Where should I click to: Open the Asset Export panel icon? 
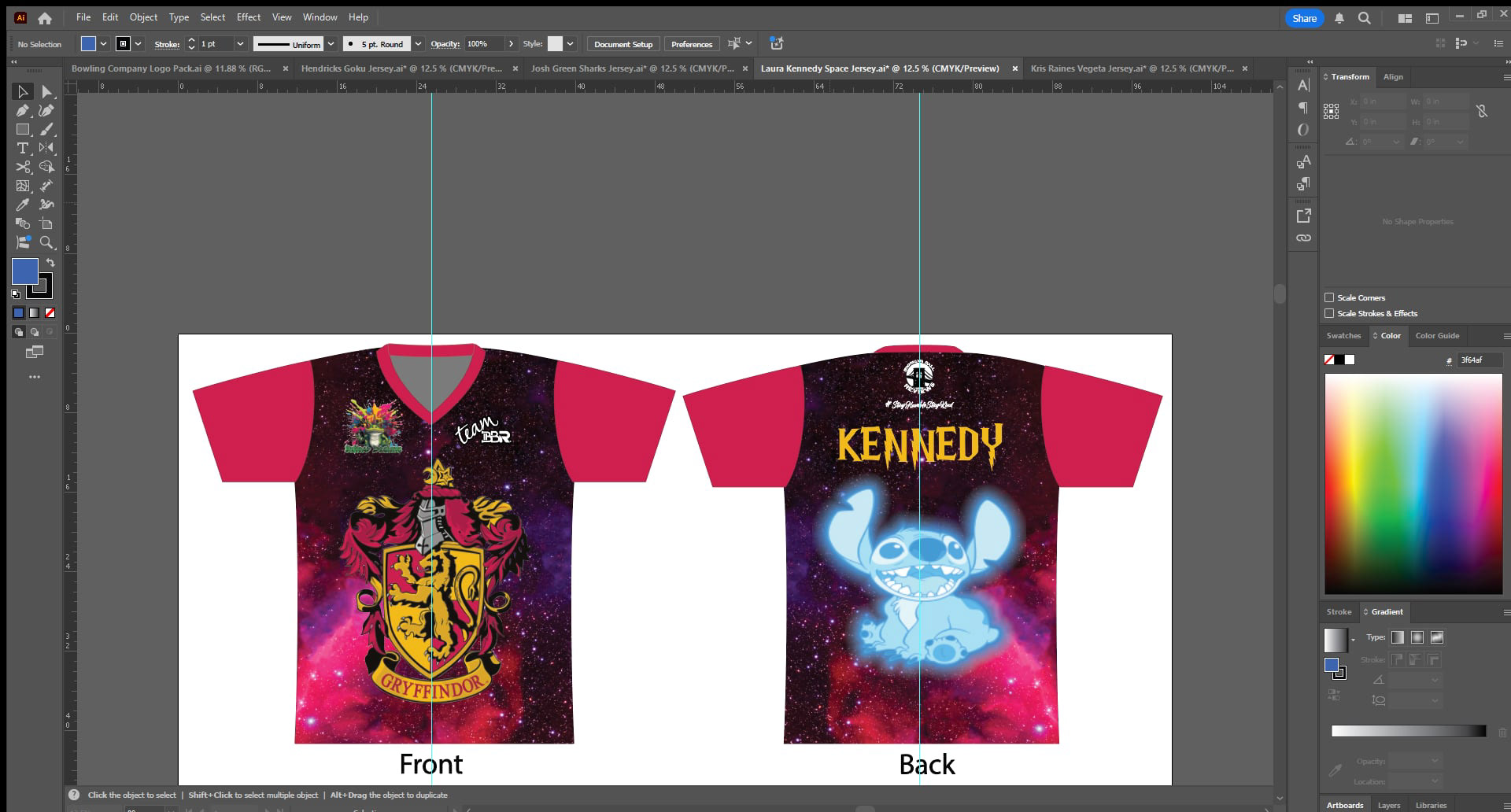(1303, 216)
